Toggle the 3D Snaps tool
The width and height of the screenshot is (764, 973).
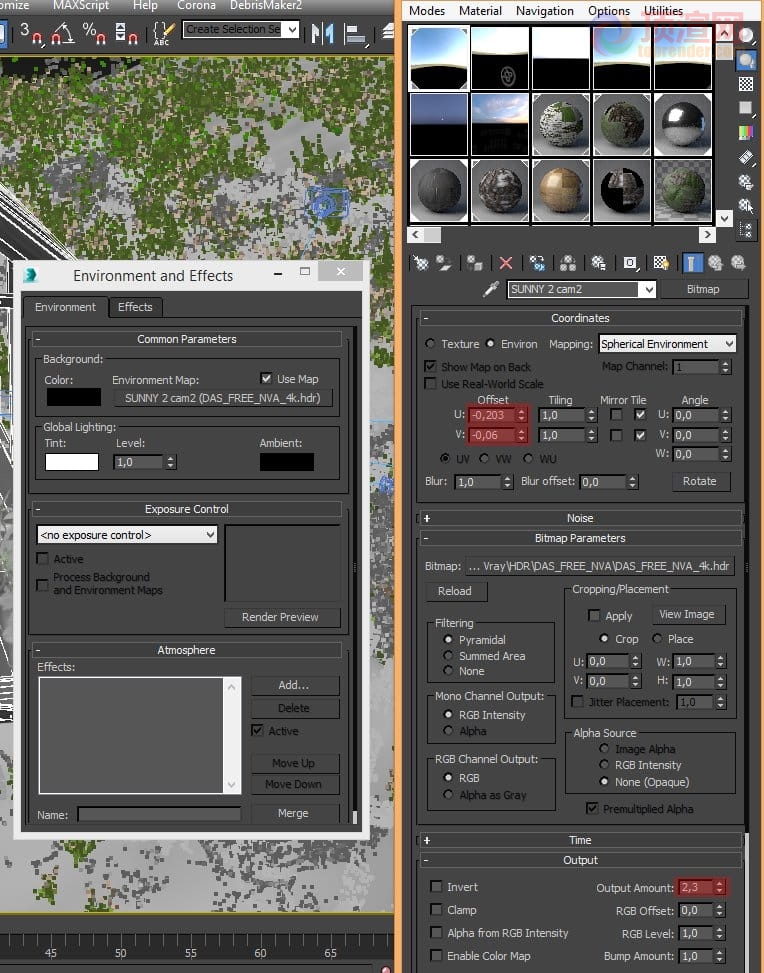point(30,32)
